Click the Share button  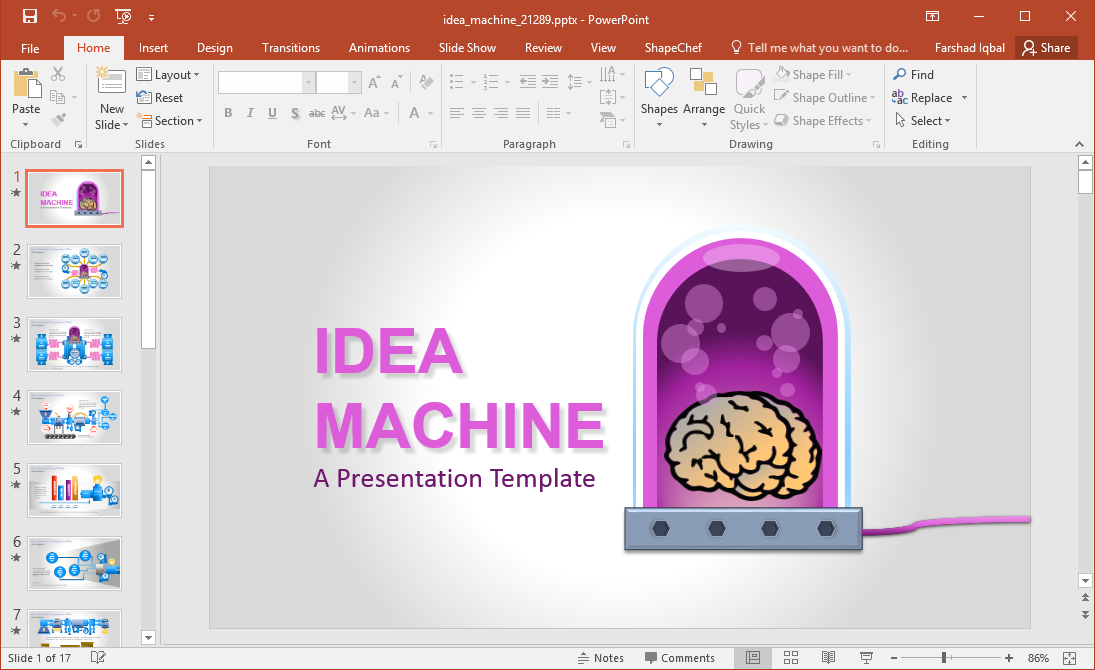pos(1045,48)
